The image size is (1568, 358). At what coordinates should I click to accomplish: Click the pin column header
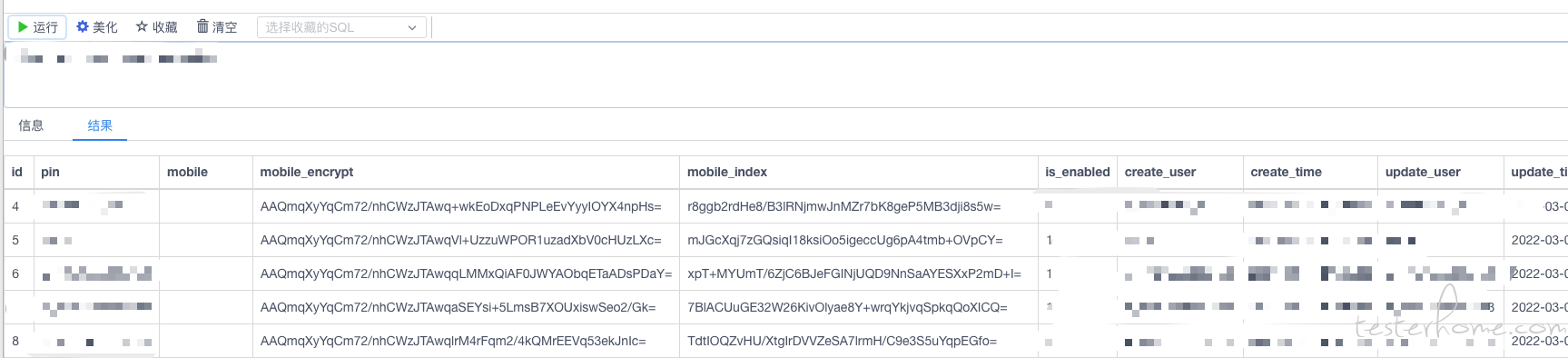[50, 172]
